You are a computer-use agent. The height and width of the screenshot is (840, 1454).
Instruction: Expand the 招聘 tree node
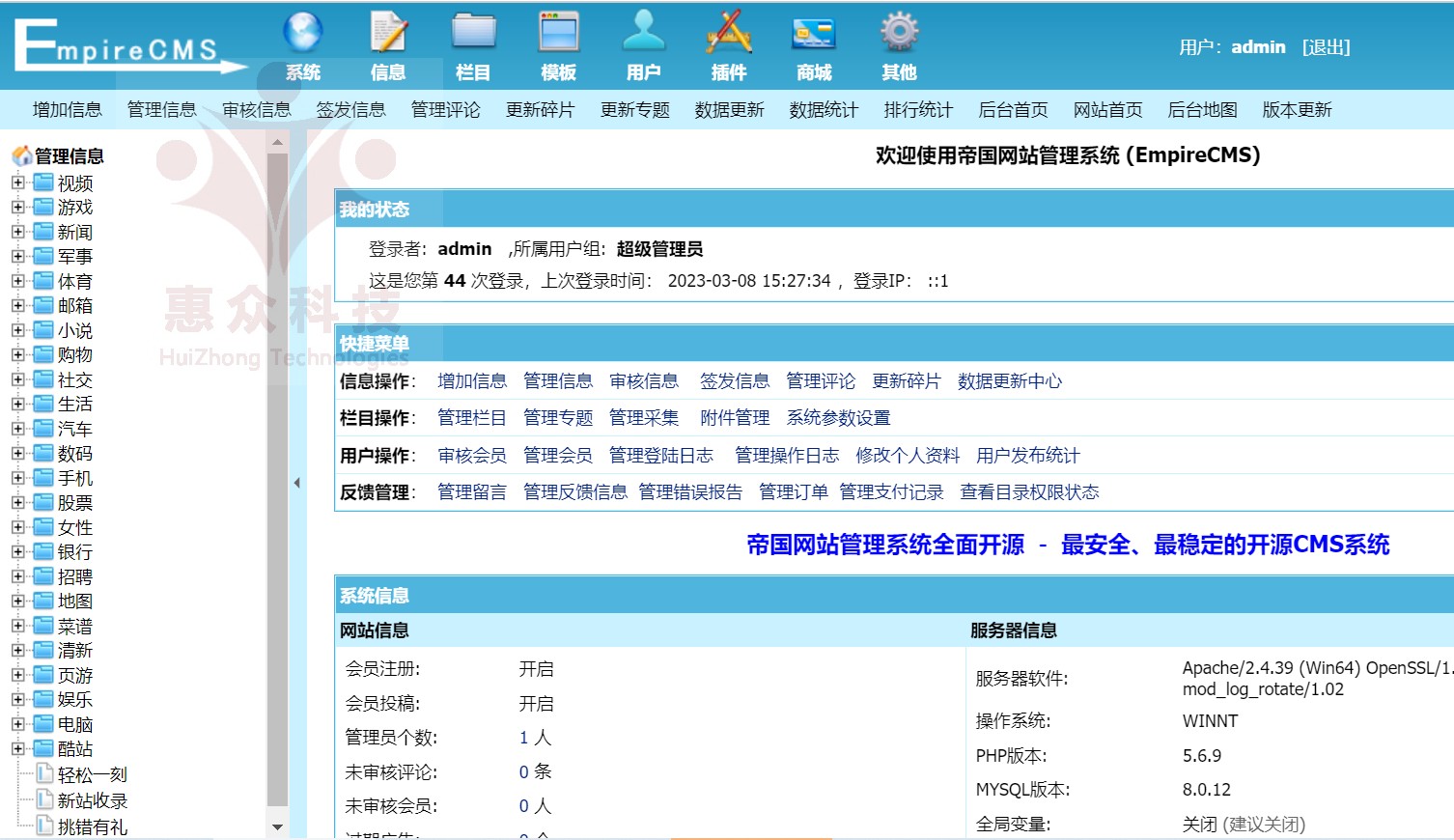(17, 576)
